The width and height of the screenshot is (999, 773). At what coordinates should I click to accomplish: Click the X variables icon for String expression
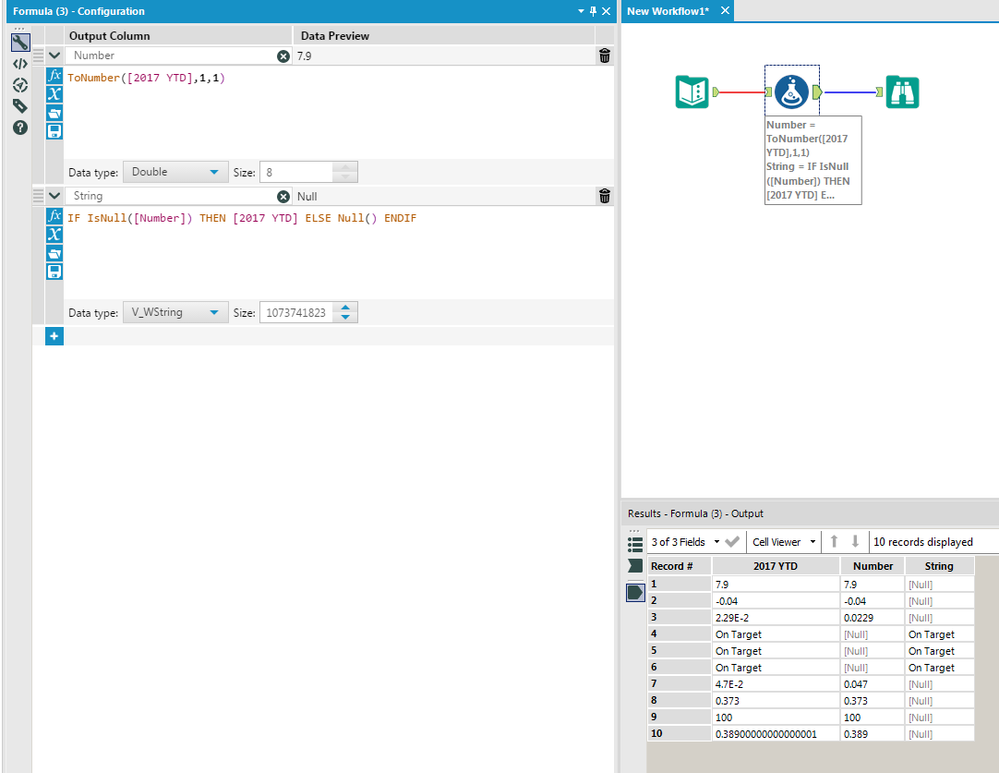pos(54,235)
